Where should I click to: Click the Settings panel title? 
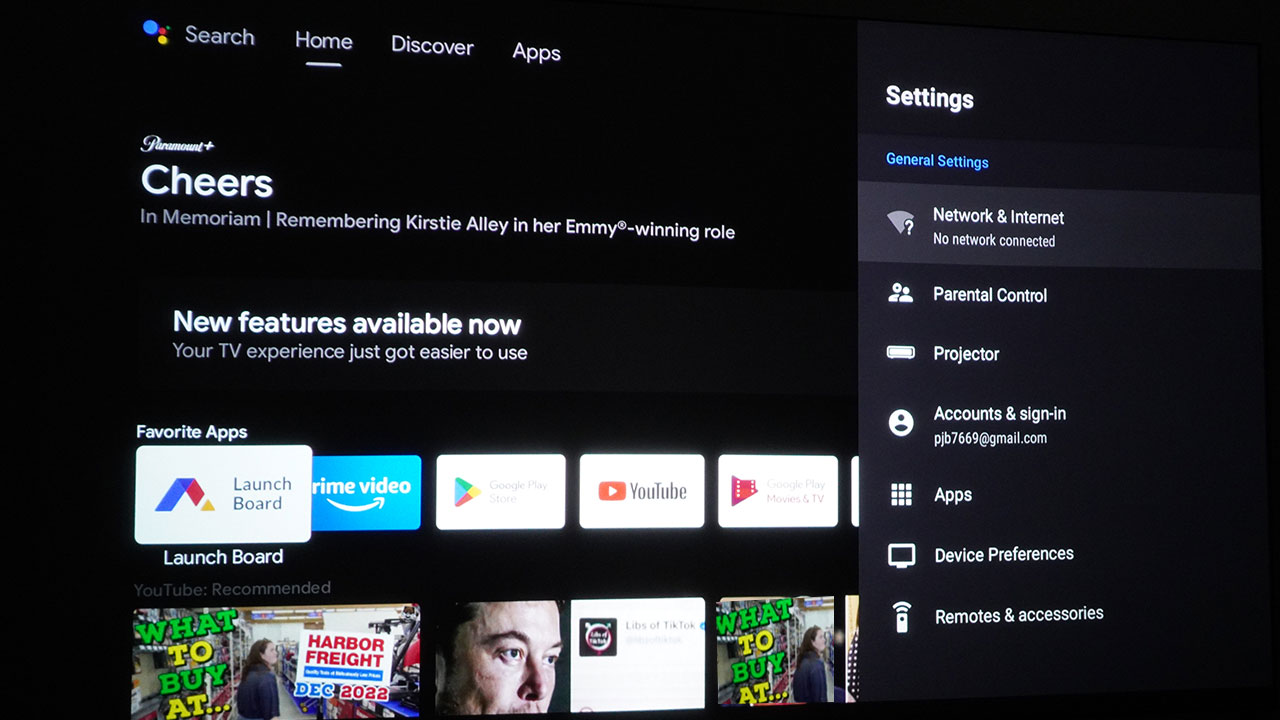coord(929,97)
